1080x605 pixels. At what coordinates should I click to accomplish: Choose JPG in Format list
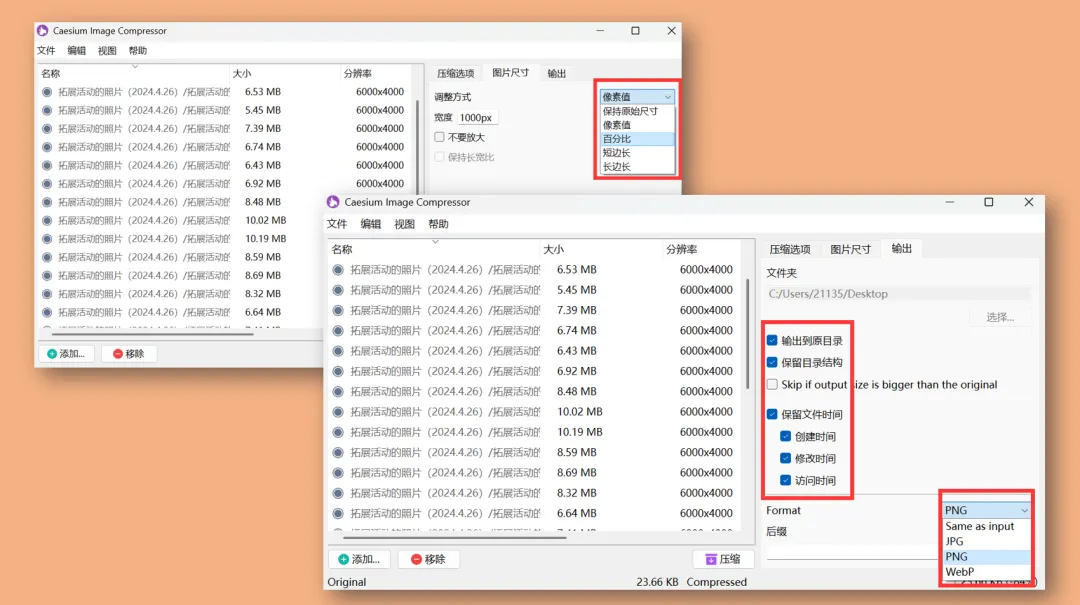[986, 541]
